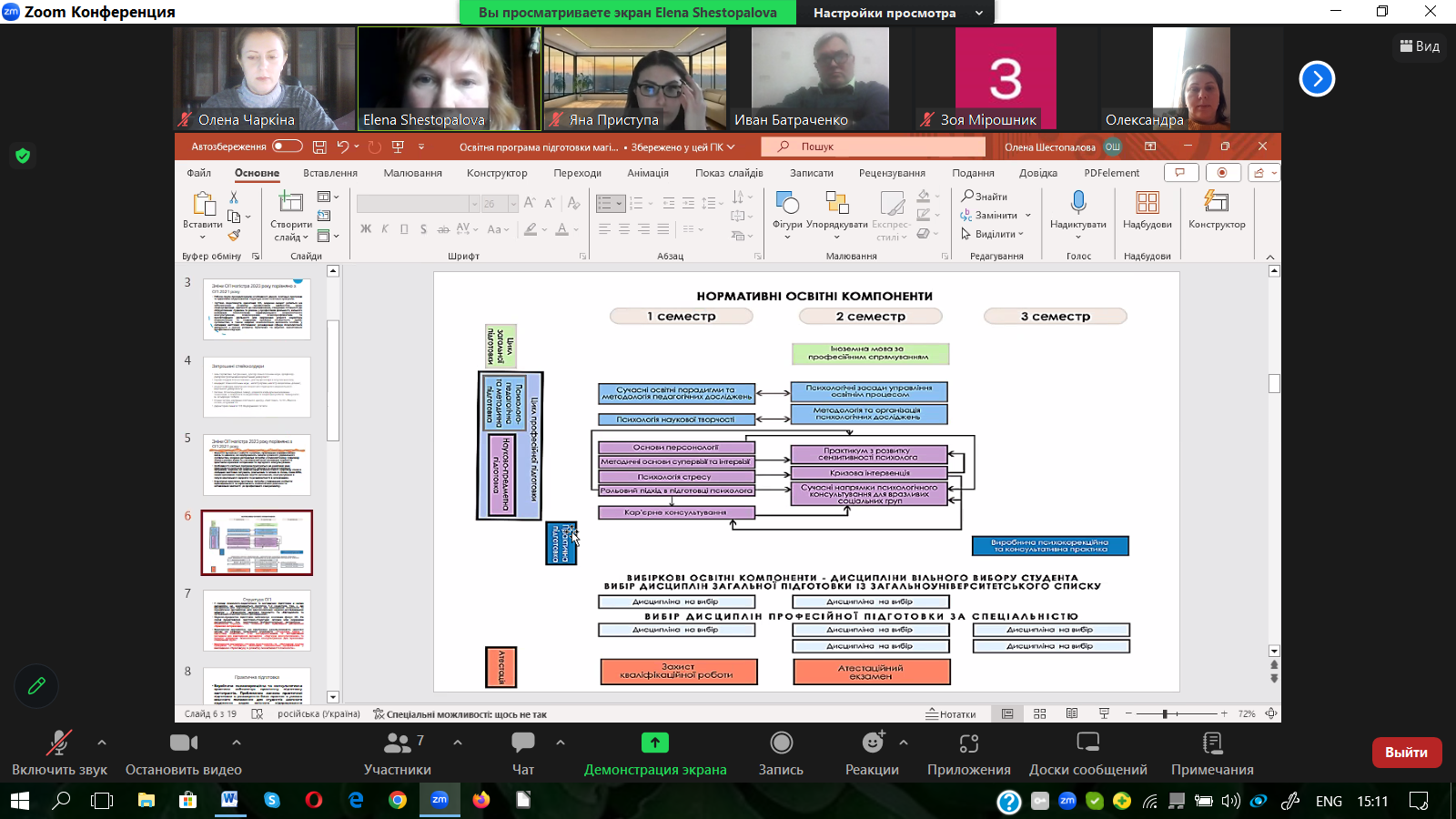Screen dimensions: 1456x819
Task: Click Демонстрация экрана share screen button
Action: click(x=655, y=753)
